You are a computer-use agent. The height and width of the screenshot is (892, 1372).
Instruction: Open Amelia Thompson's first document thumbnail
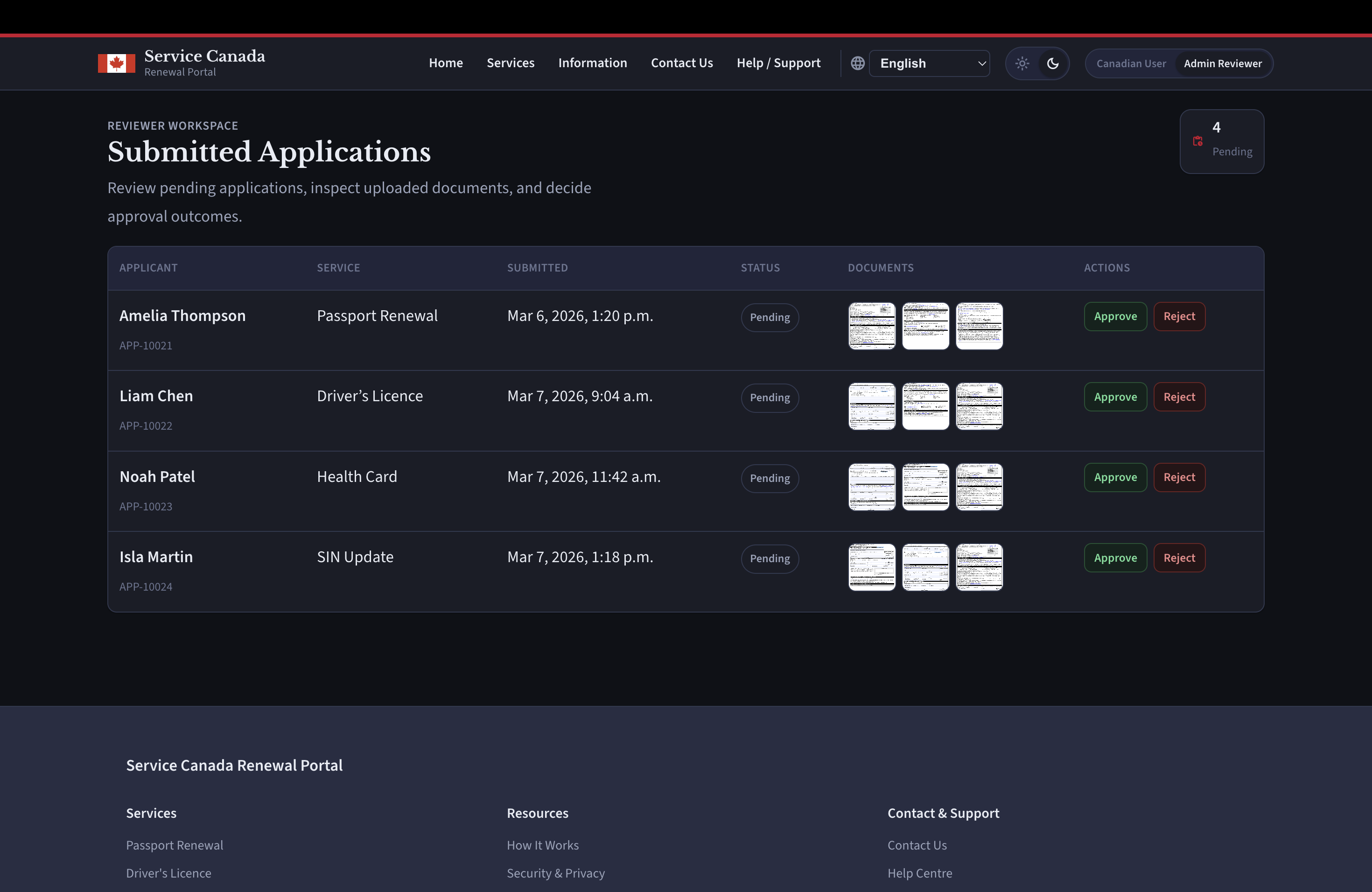coord(872,326)
